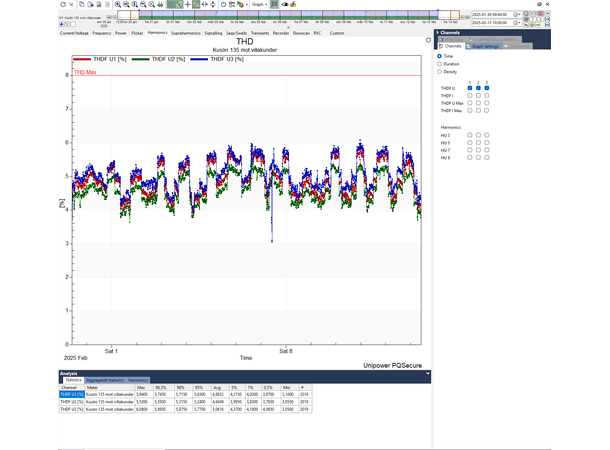610x450 pixels.
Task: Select the THDF U2 [%] row in the statistics table
Action: coord(186,402)
